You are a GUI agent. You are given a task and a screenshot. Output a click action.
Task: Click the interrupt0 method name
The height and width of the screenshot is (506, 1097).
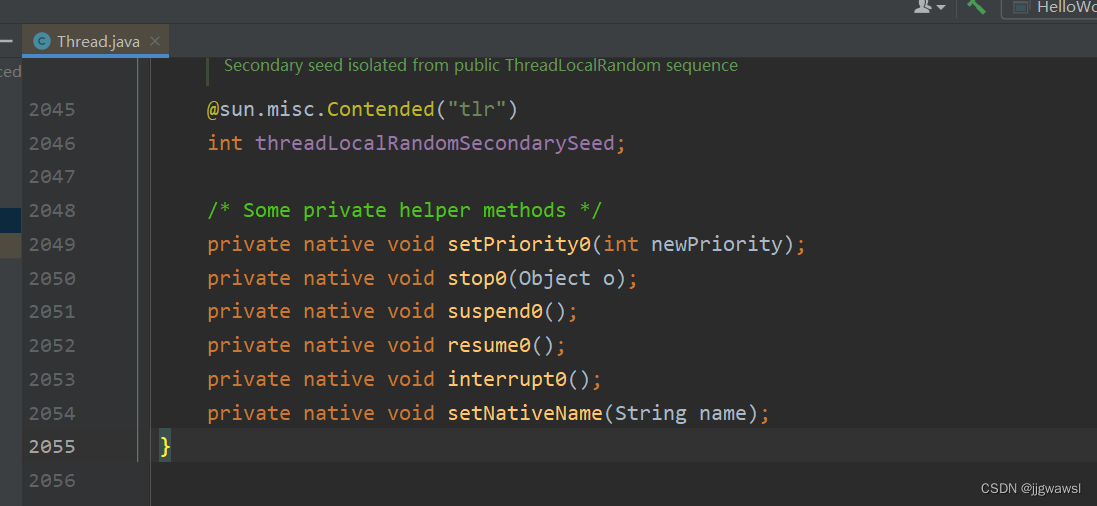(507, 379)
